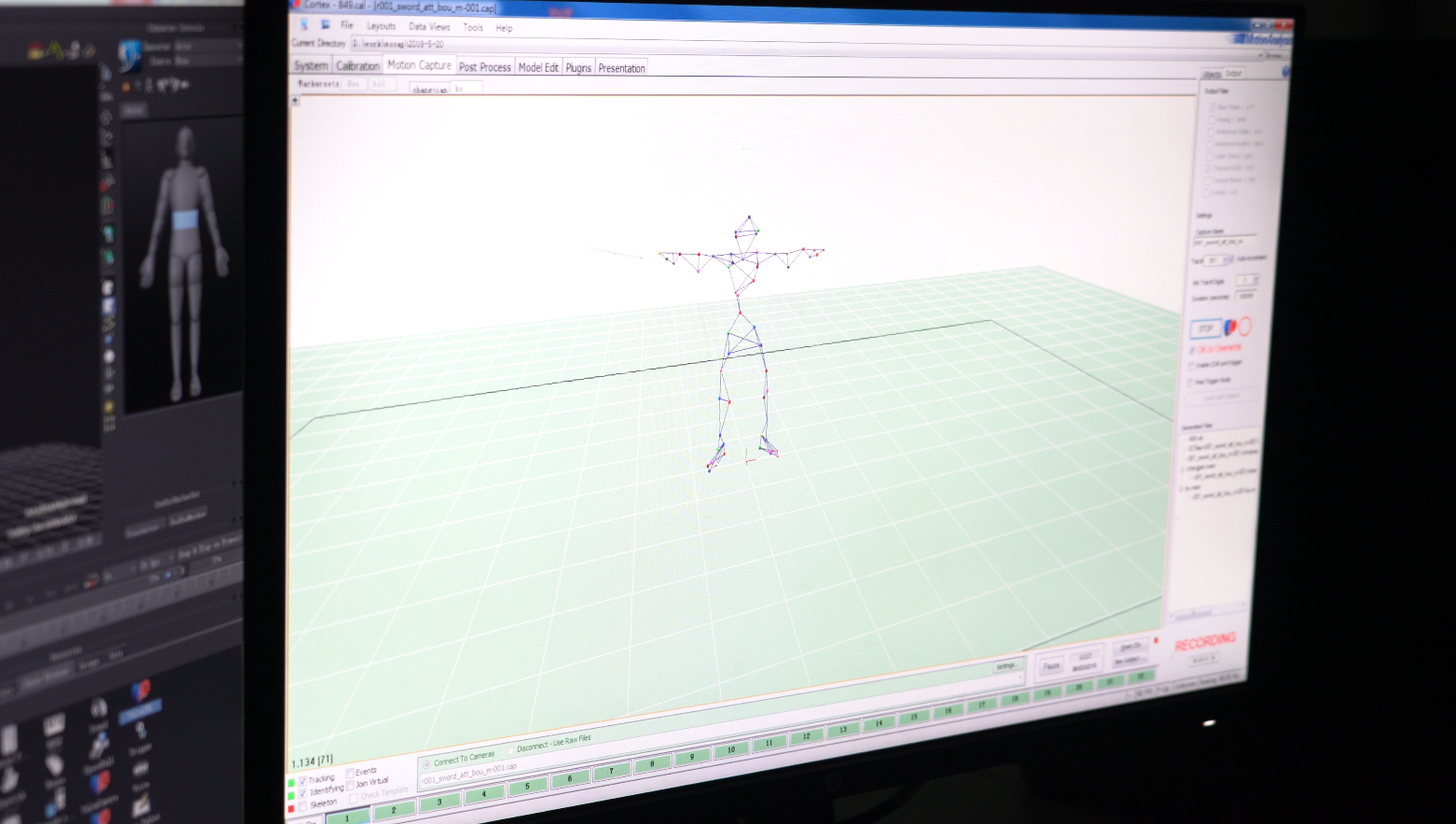Select camera button 8

coord(652,763)
